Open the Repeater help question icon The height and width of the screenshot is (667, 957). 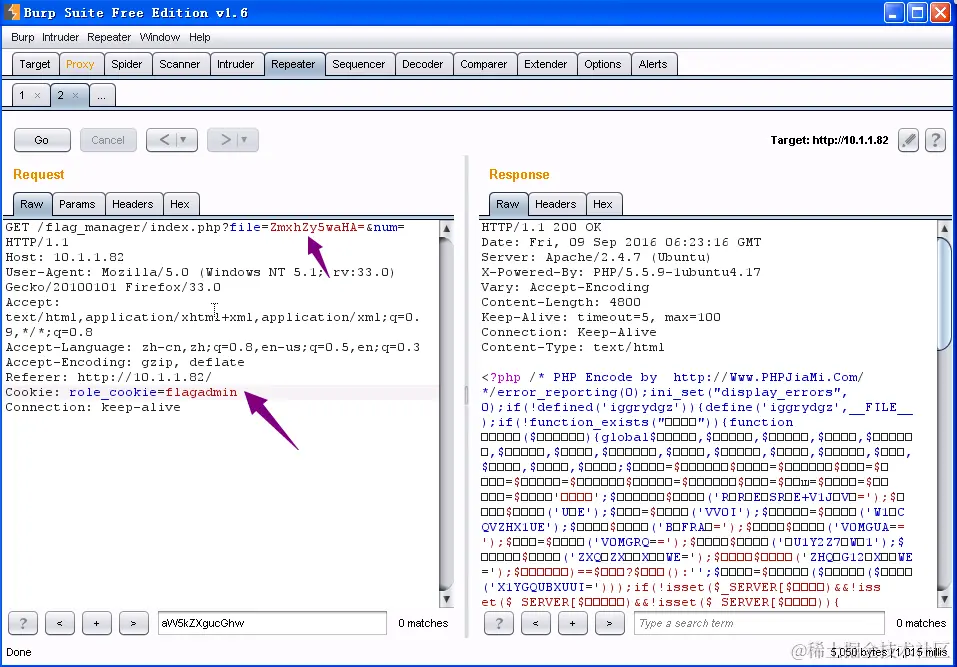click(935, 140)
